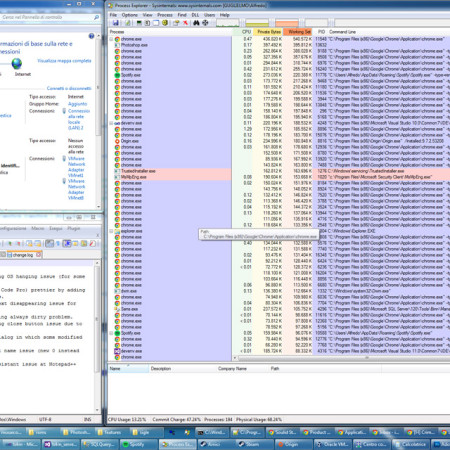Open Connessione alla rete locale (LAN) 2 link
The width and height of the screenshot is (450, 450).
(x=79, y=119)
